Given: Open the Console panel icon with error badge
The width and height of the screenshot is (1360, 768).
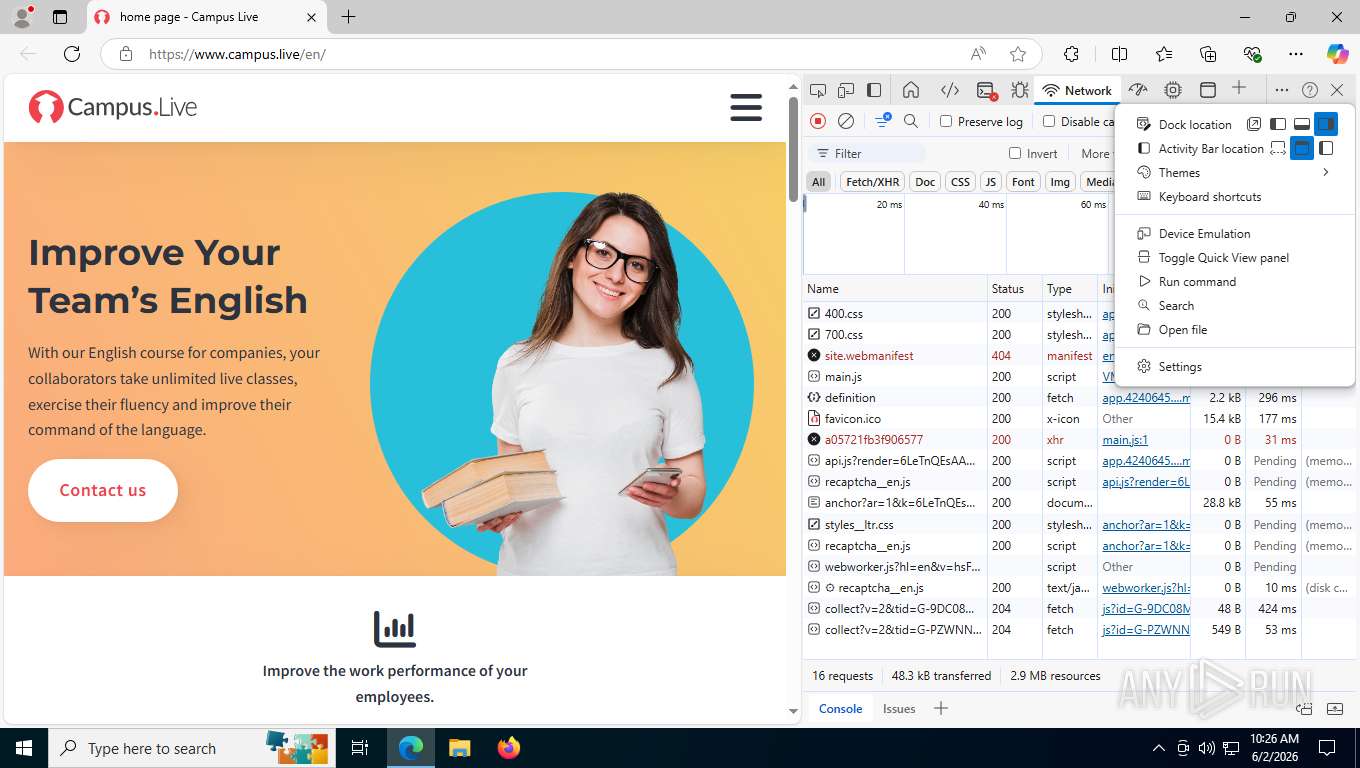Looking at the screenshot, I should pos(986,90).
